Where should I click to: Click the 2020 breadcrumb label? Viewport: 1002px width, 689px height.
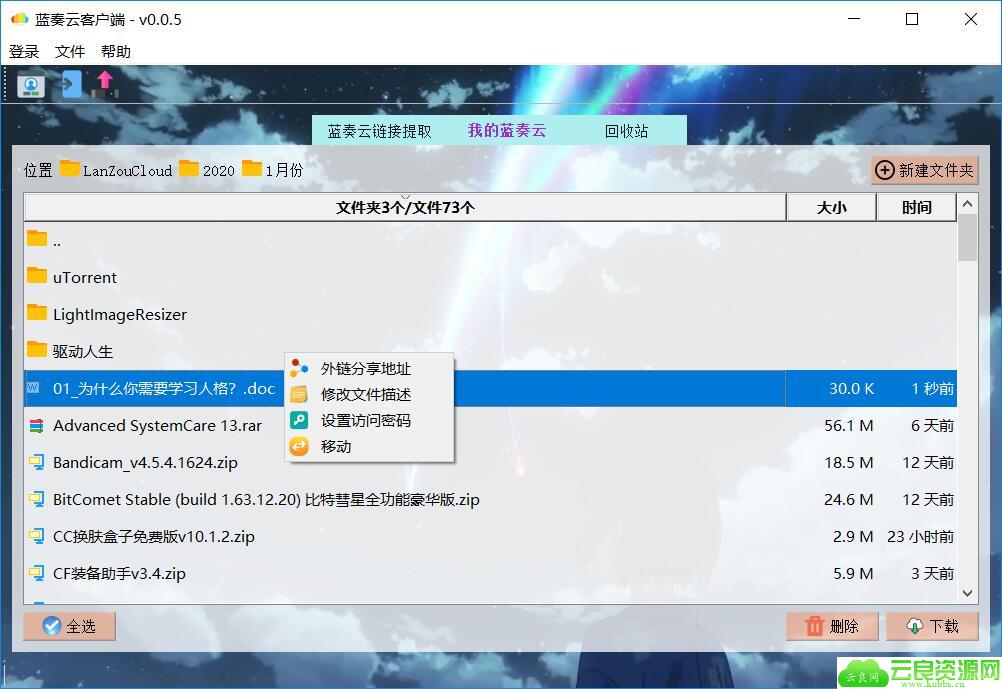pyautogui.click(x=219, y=171)
